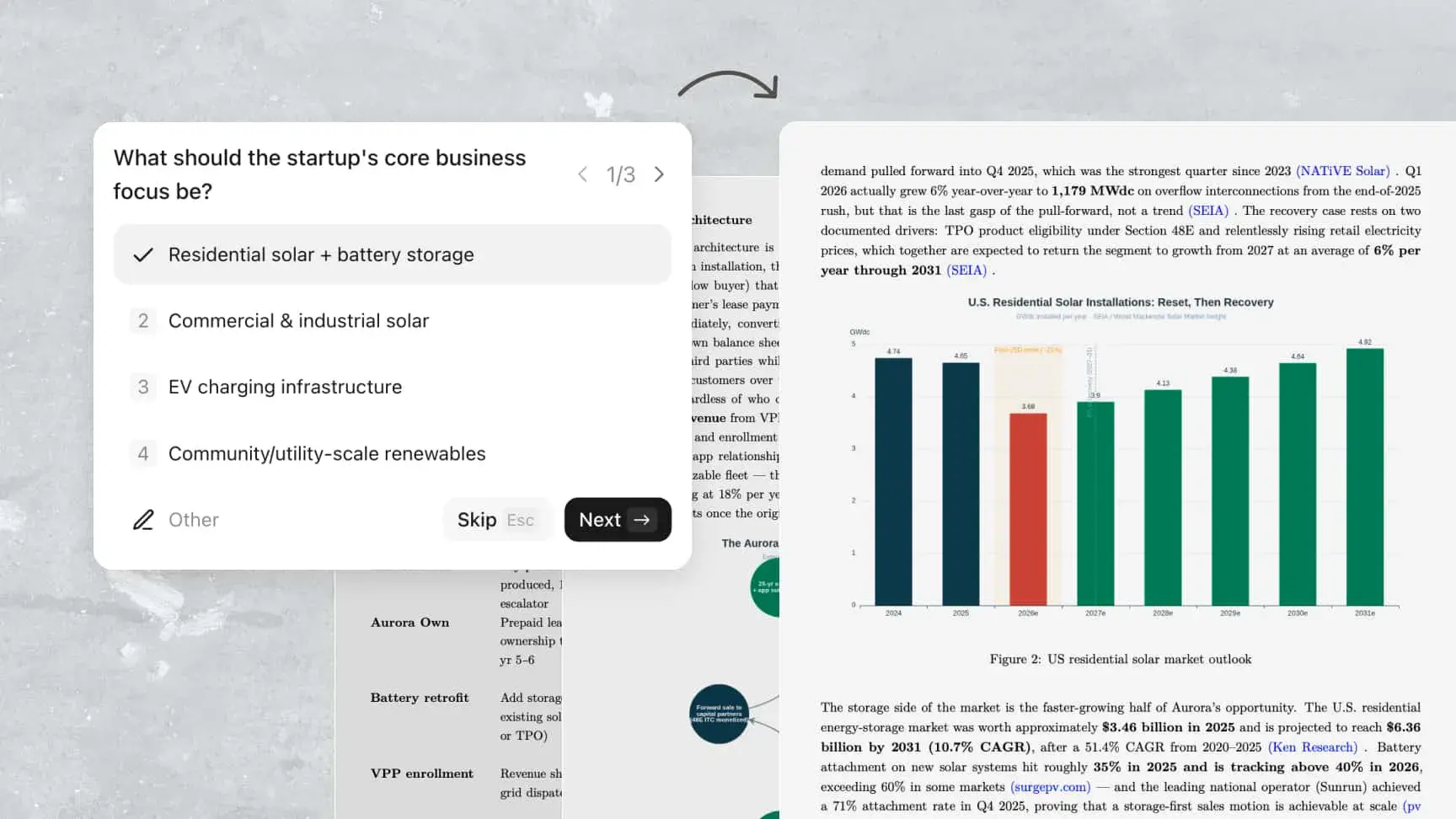Click the 'Battery retrofit' row label in the background document

click(x=420, y=698)
